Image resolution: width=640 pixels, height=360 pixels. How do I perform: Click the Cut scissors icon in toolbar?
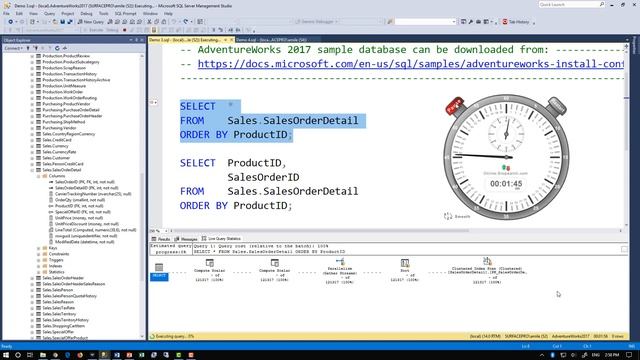click(149, 22)
